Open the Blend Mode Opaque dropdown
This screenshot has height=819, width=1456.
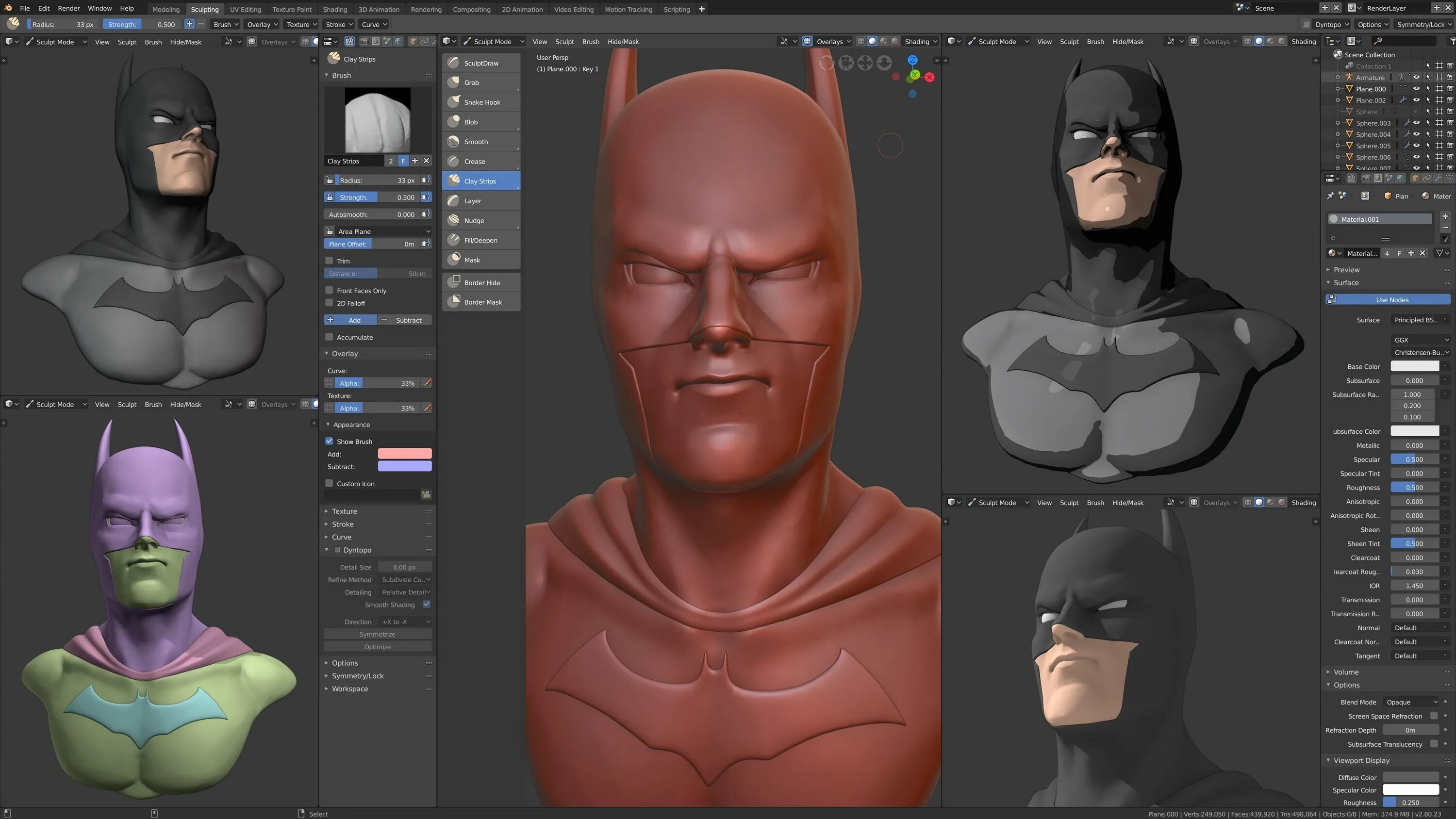coord(1411,702)
